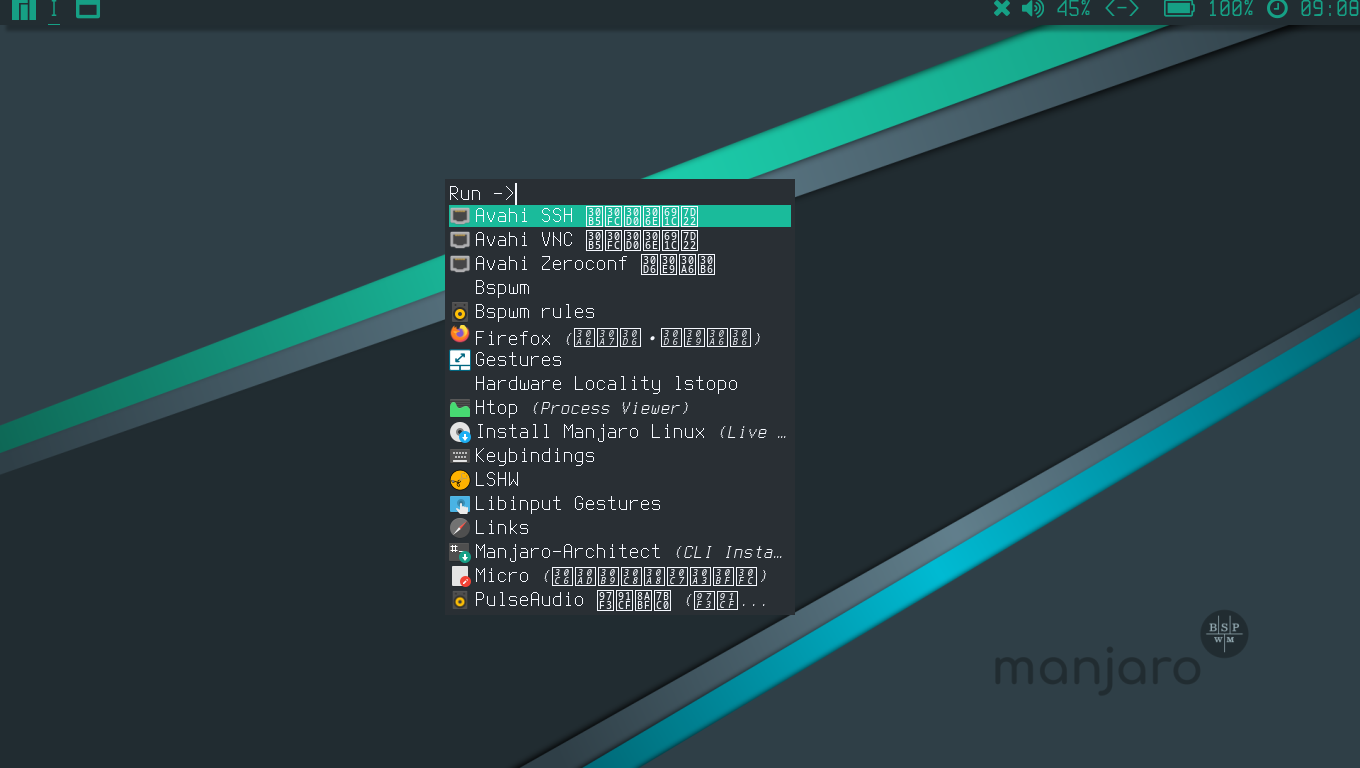Click the Gestures app icon
The image size is (1360, 768).
pyautogui.click(x=460, y=360)
